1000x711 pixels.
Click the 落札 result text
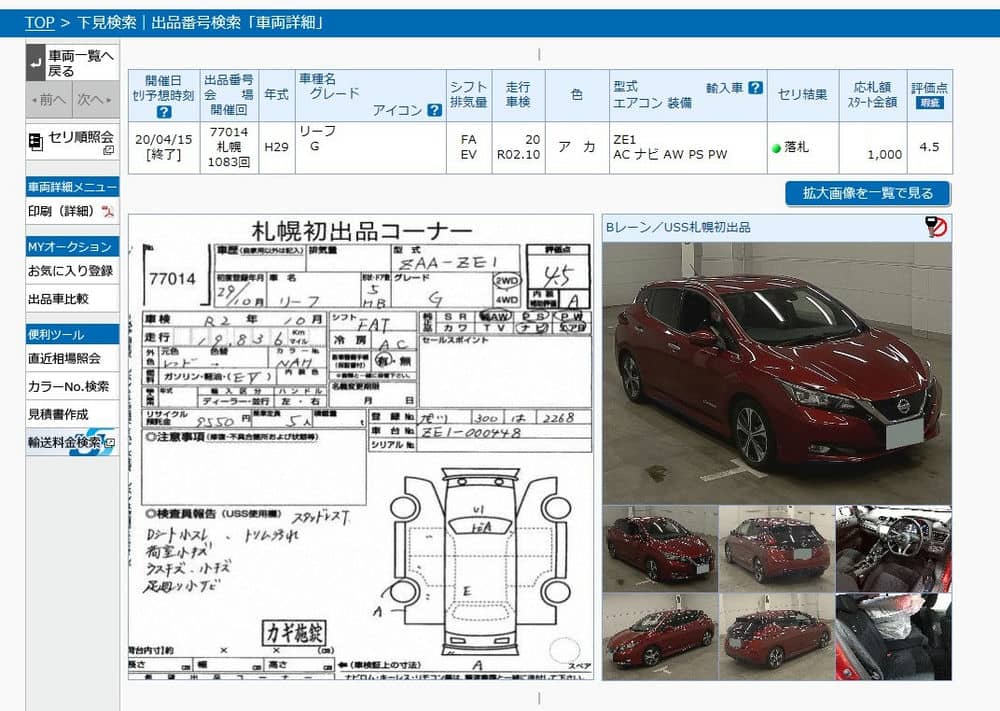(797, 147)
